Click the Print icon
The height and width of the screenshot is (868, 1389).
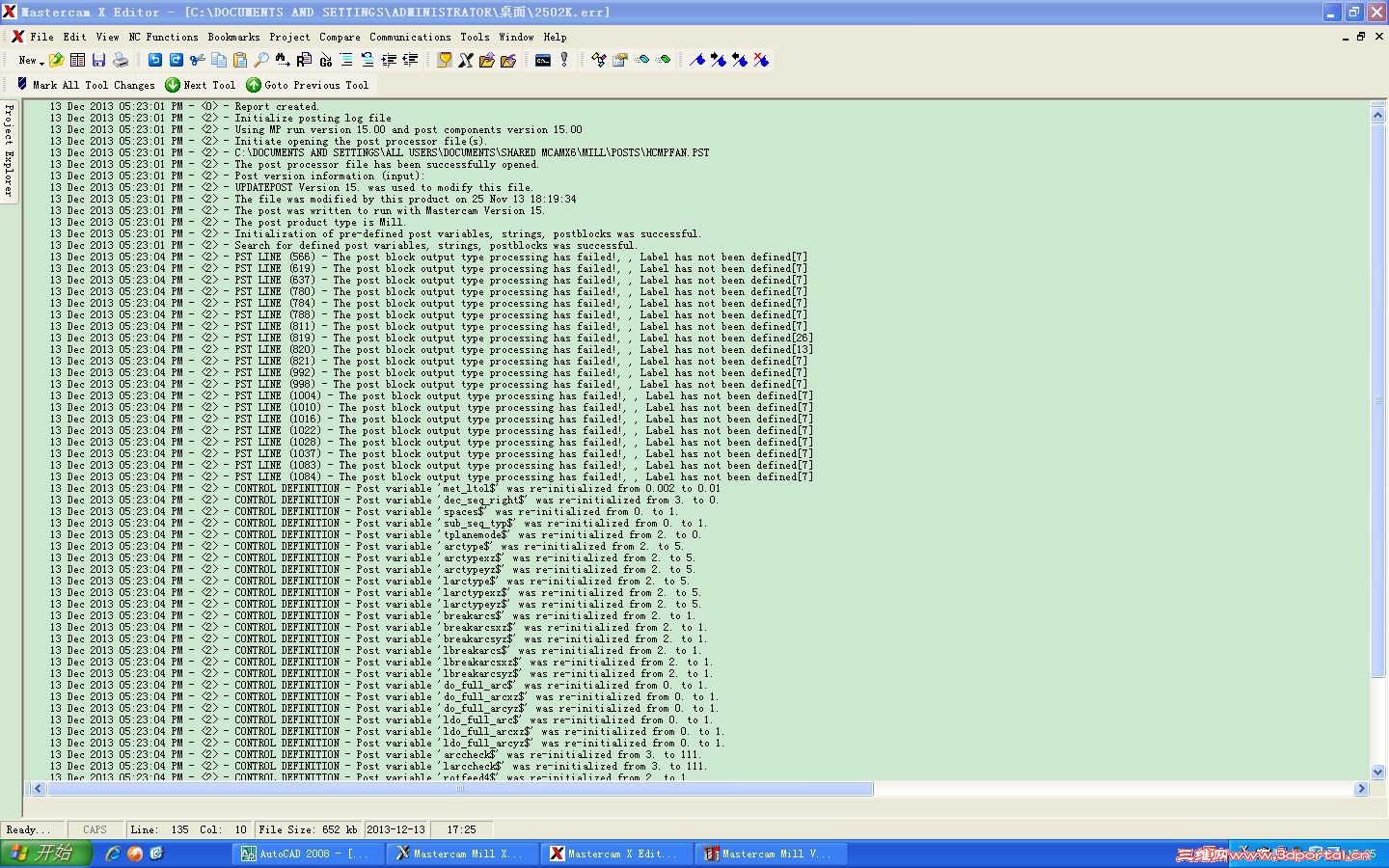click(x=121, y=60)
